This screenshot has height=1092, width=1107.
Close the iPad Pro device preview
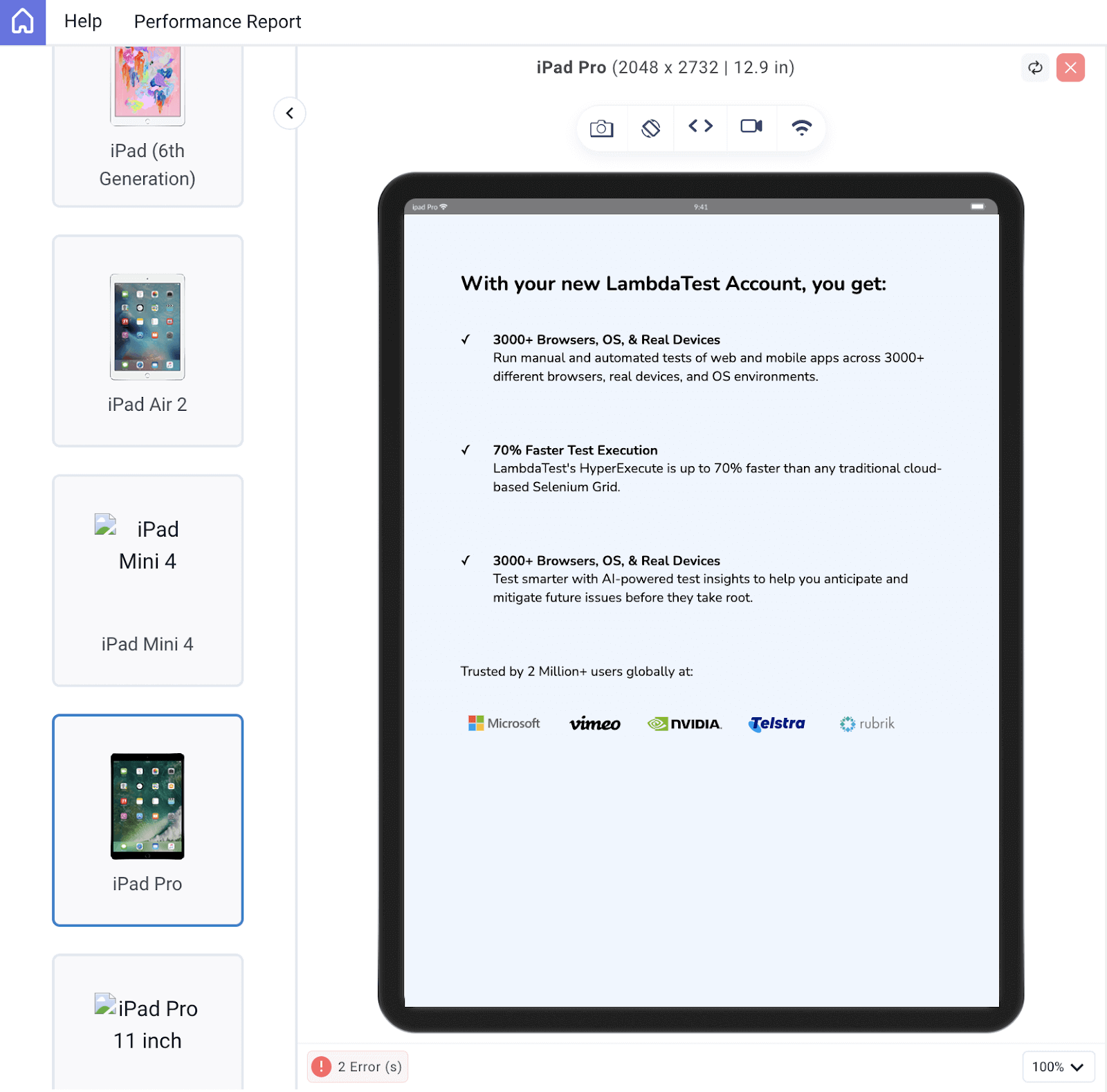click(1070, 68)
